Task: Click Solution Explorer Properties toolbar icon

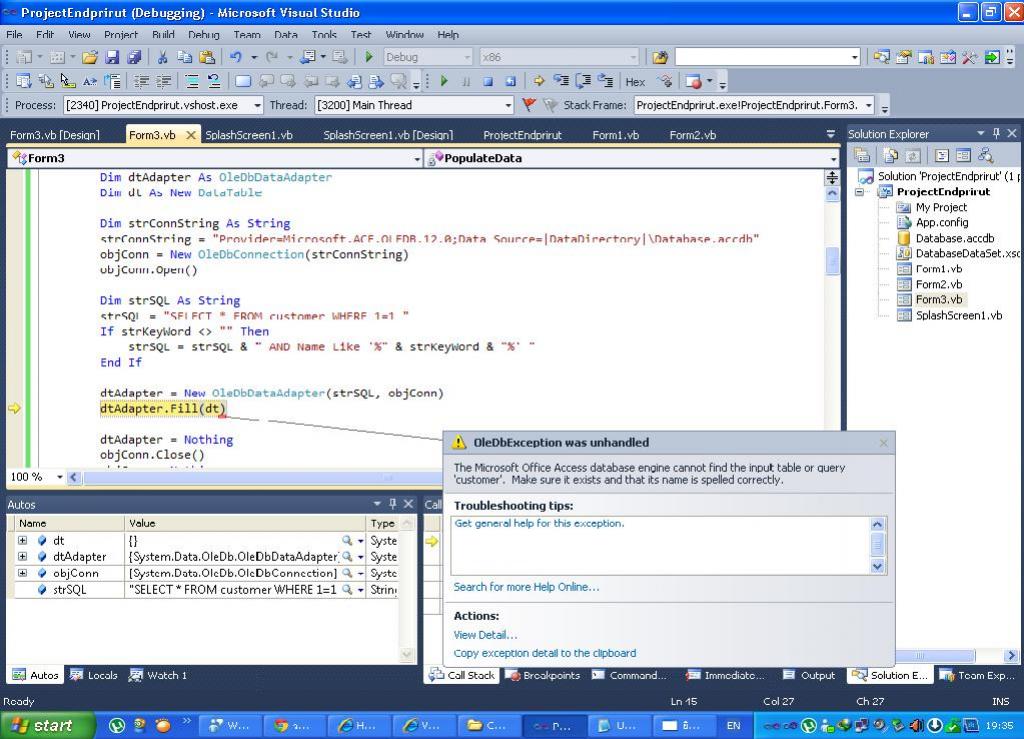Action: (862, 155)
